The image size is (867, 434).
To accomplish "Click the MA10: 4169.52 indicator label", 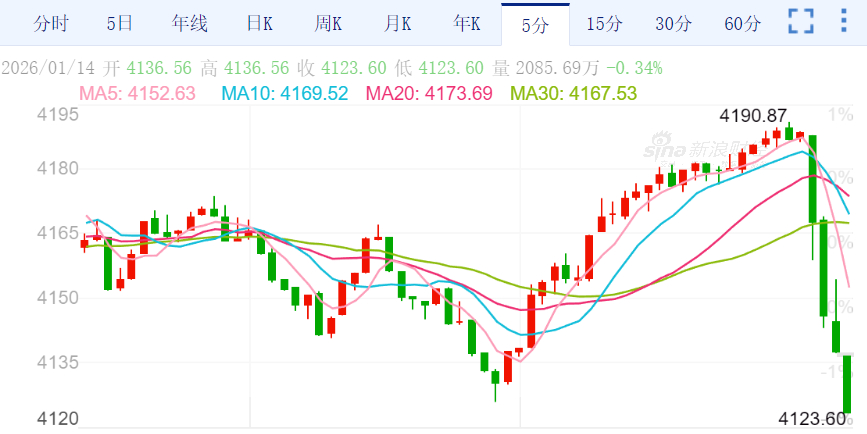I will coord(285,93).
